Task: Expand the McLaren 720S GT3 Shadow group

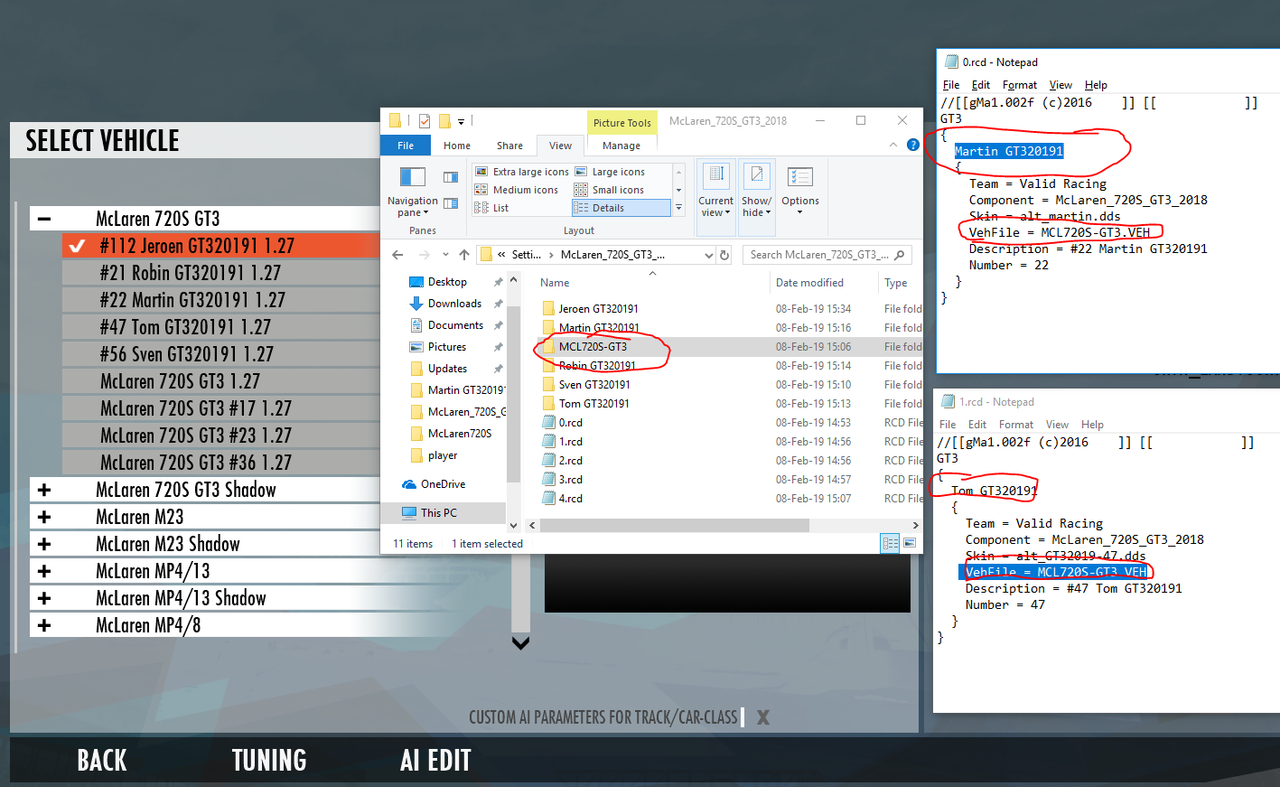Action: [x=44, y=489]
